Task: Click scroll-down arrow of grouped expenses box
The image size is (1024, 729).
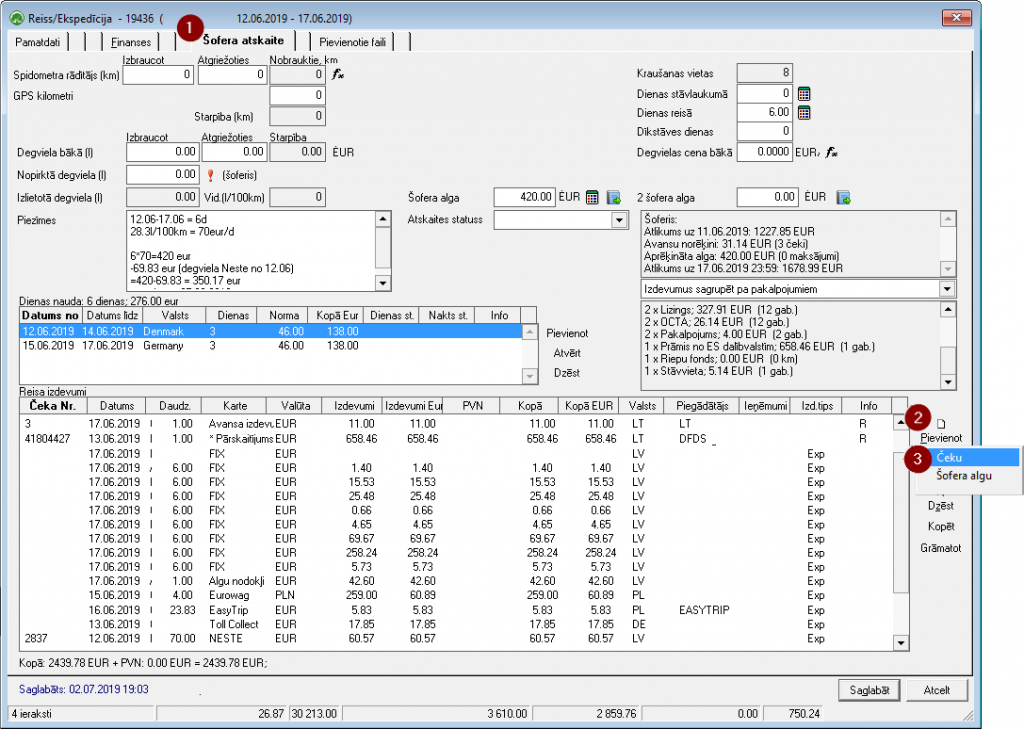Action: pyautogui.click(x=948, y=382)
